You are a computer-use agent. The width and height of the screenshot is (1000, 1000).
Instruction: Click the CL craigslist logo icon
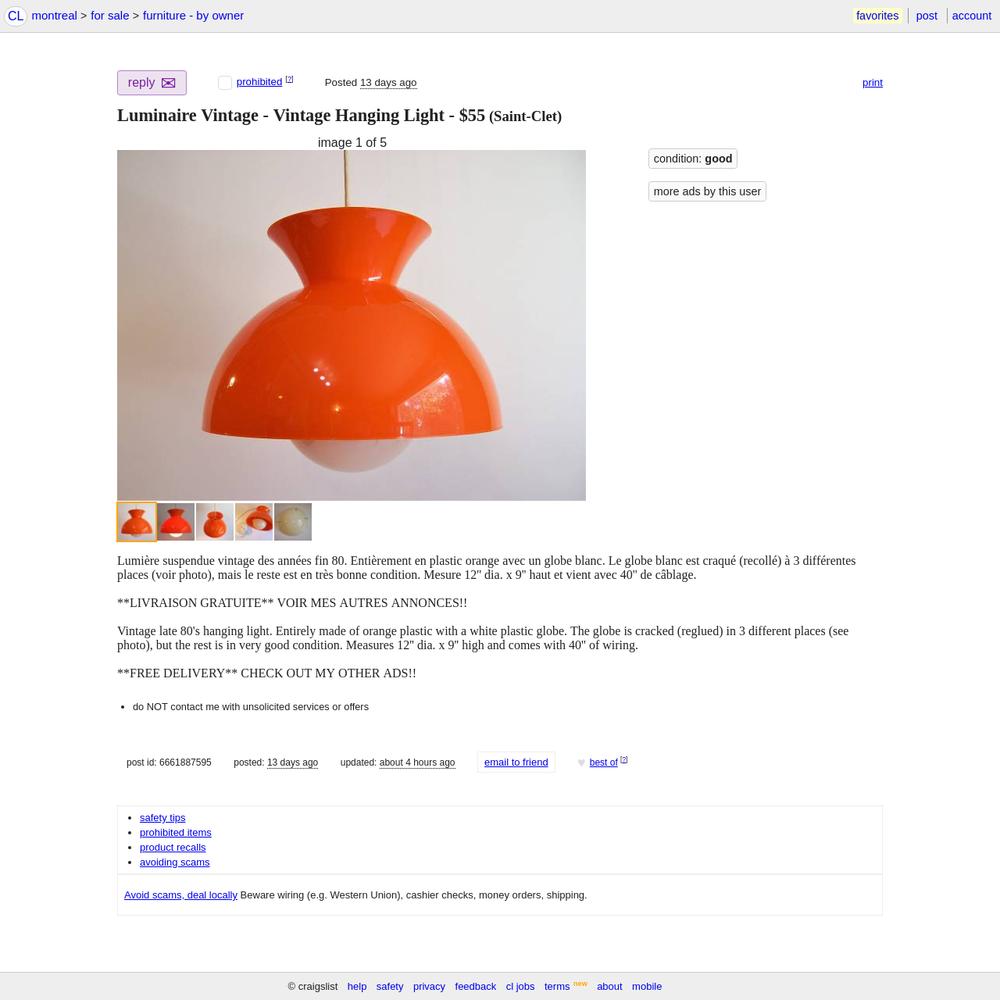[15, 16]
